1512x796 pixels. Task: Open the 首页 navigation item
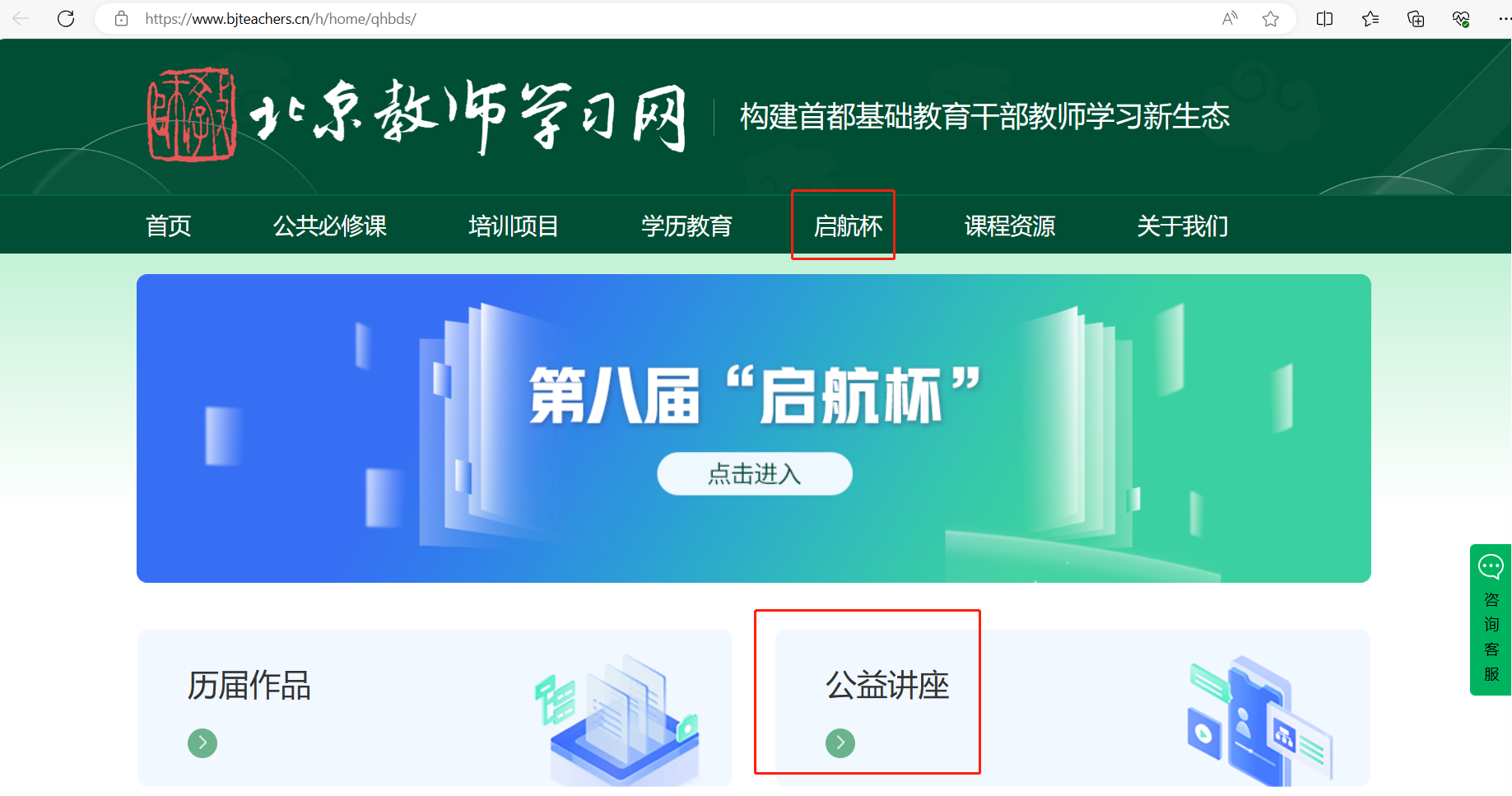169,226
